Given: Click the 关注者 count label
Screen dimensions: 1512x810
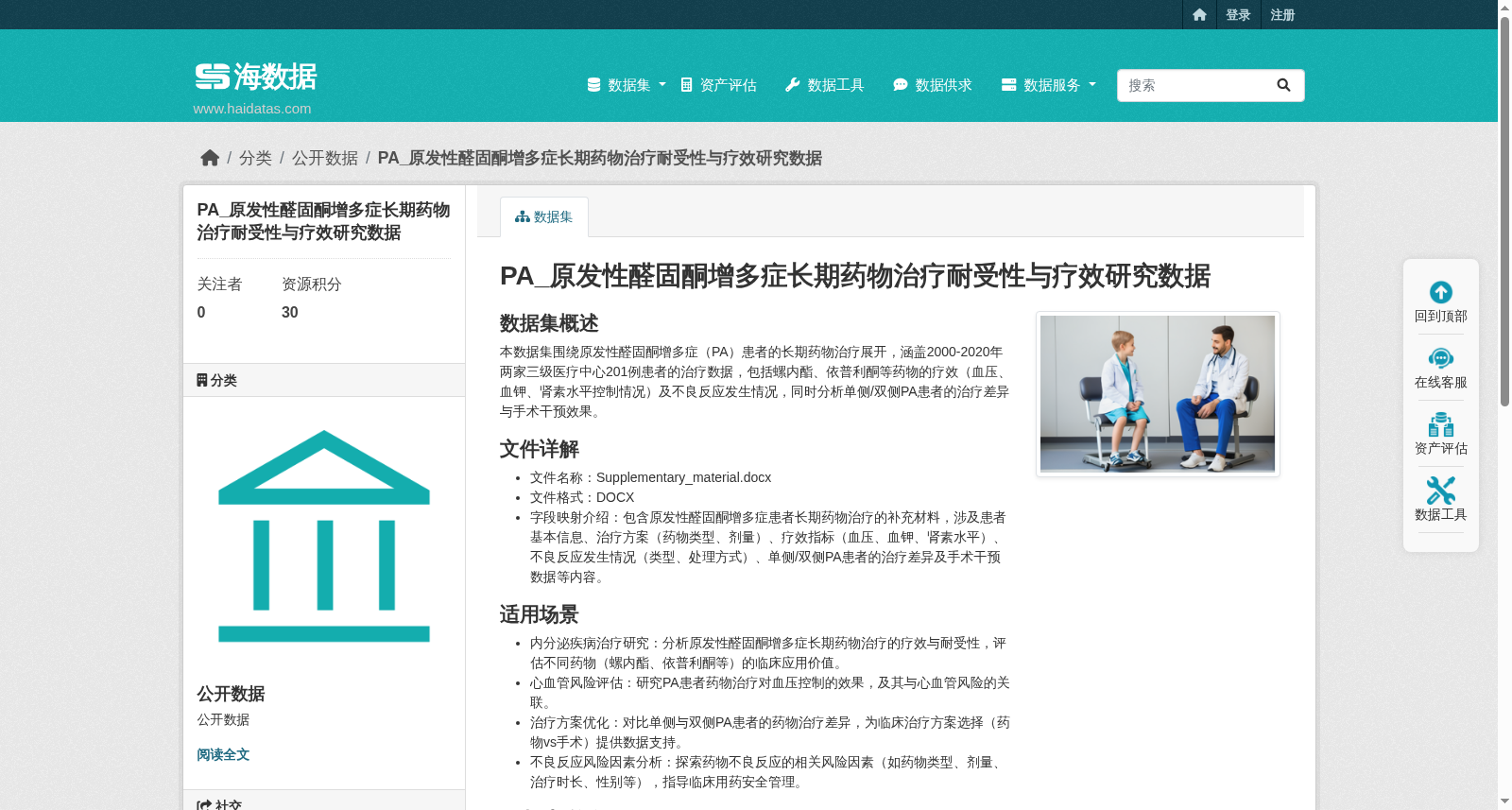Looking at the screenshot, I should pos(219,284).
